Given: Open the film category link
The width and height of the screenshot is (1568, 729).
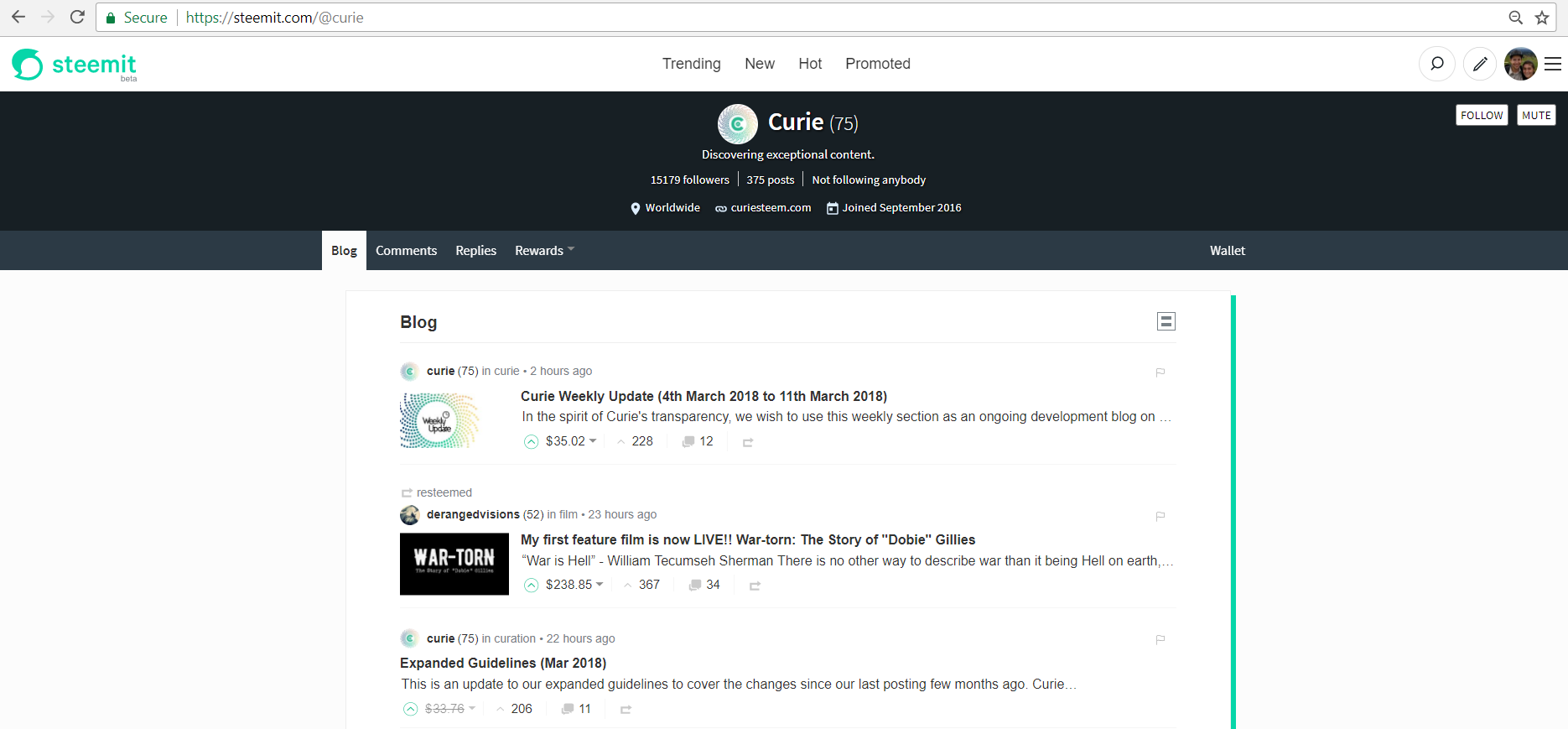Looking at the screenshot, I should 569,514.
